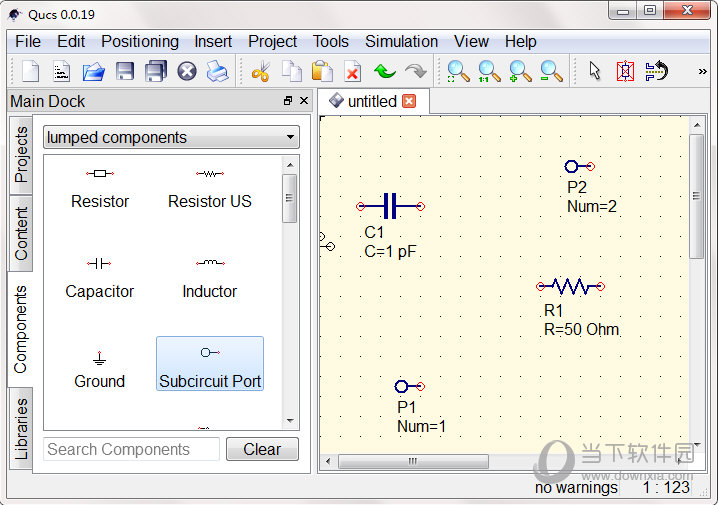Undo the last action with the green arrow
The image size is (718, 505).
[385, 71]
